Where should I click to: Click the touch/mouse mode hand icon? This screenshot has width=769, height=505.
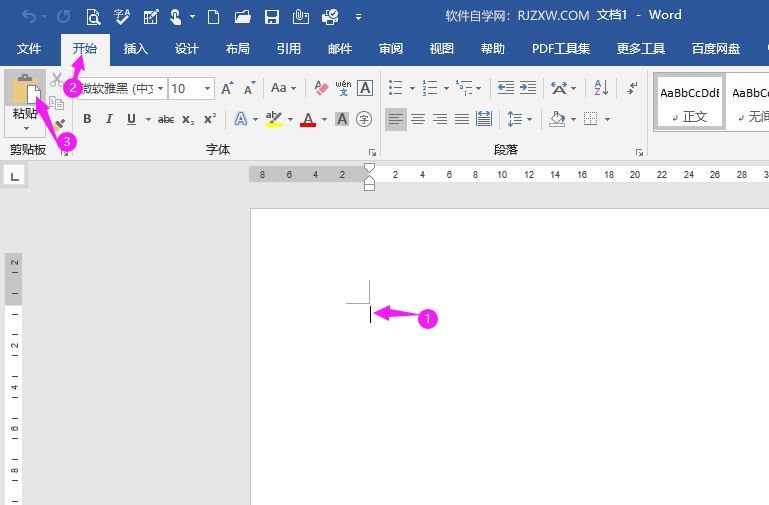pos(175,17)
